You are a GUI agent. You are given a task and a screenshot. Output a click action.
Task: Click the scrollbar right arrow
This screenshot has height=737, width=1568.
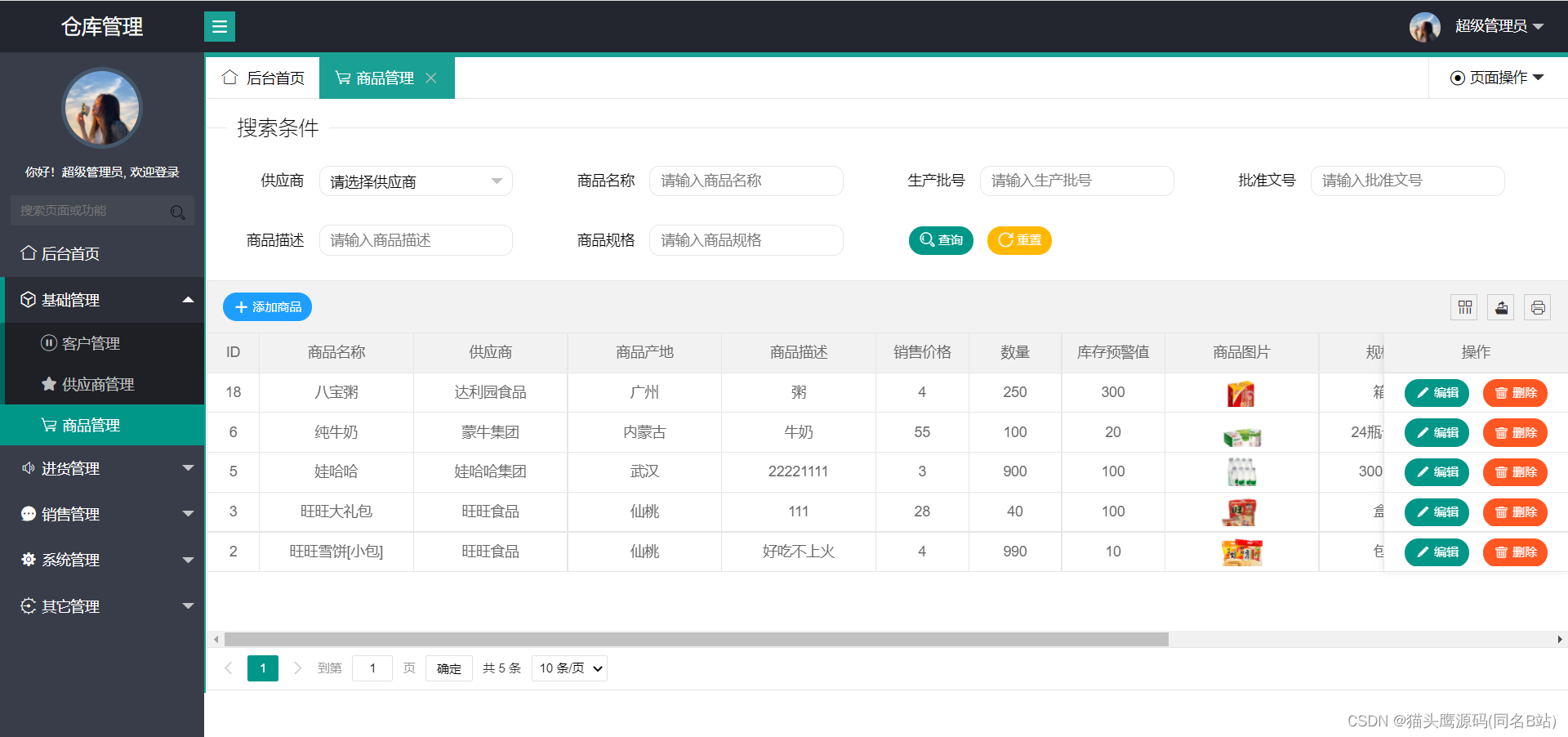point(1560,639)
